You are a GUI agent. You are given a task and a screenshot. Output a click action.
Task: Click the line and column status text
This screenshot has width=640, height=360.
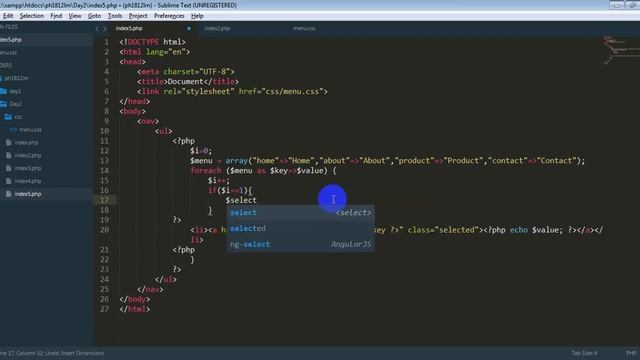click(x=52, y=353)
